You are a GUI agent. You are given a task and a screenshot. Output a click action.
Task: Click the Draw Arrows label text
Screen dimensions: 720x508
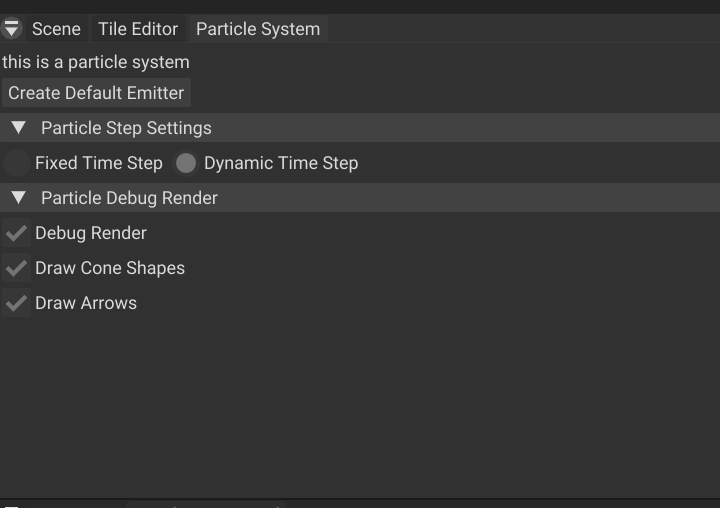(x=86, y=303)
